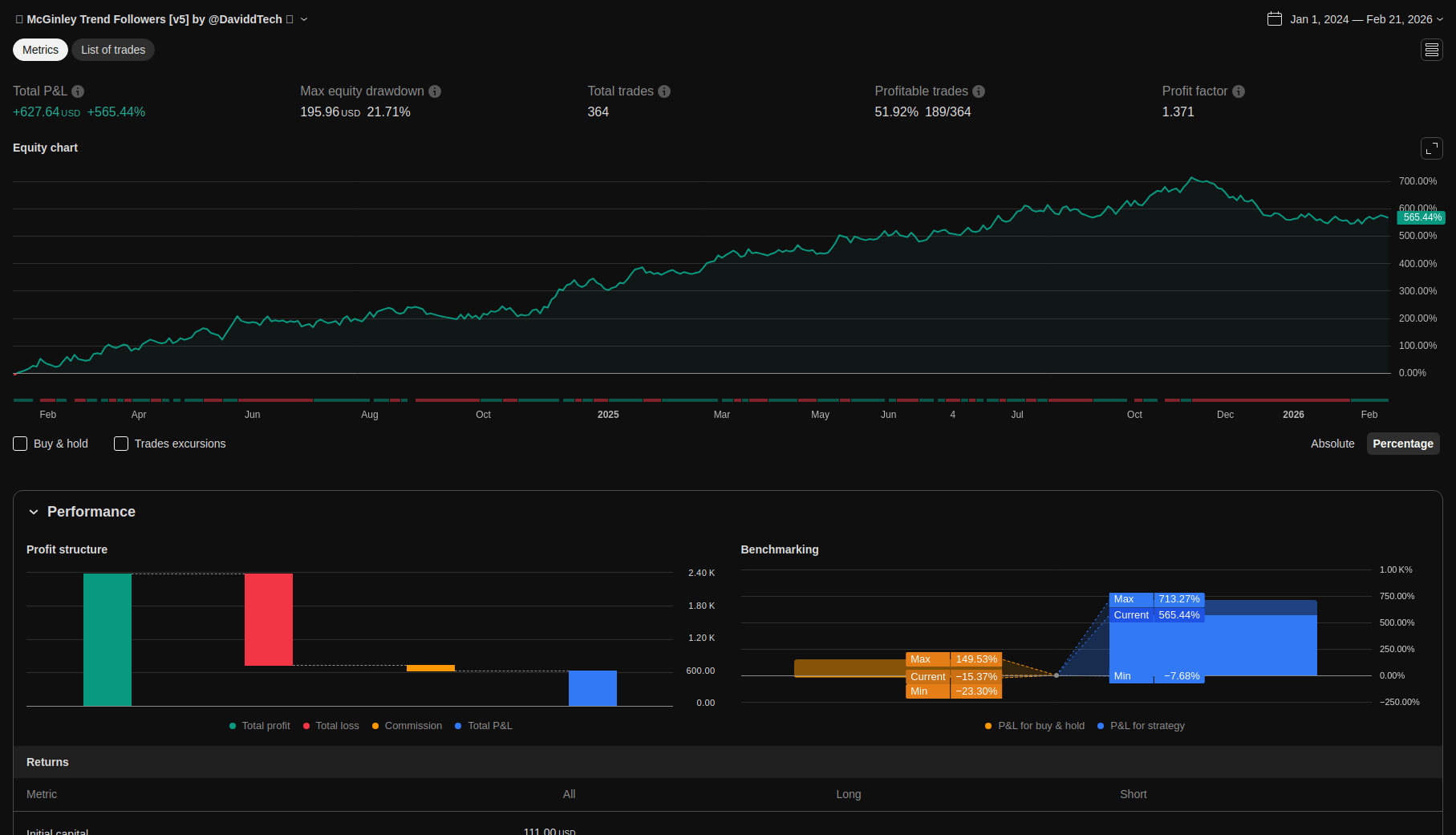
Task: Select the Percentage display mode
Action: click(1402, 444)
